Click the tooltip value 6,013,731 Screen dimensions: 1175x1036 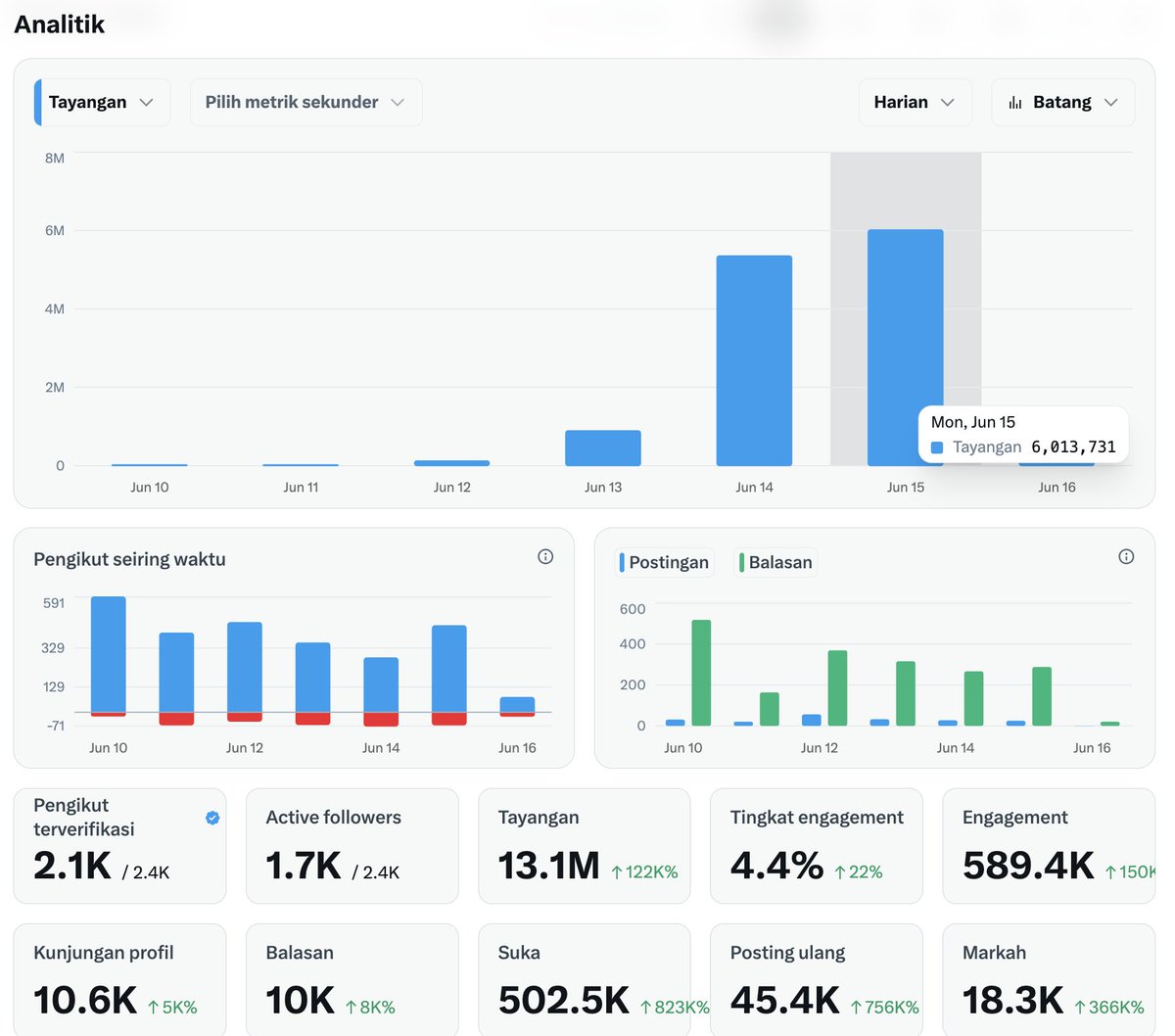click(1073, 447)
